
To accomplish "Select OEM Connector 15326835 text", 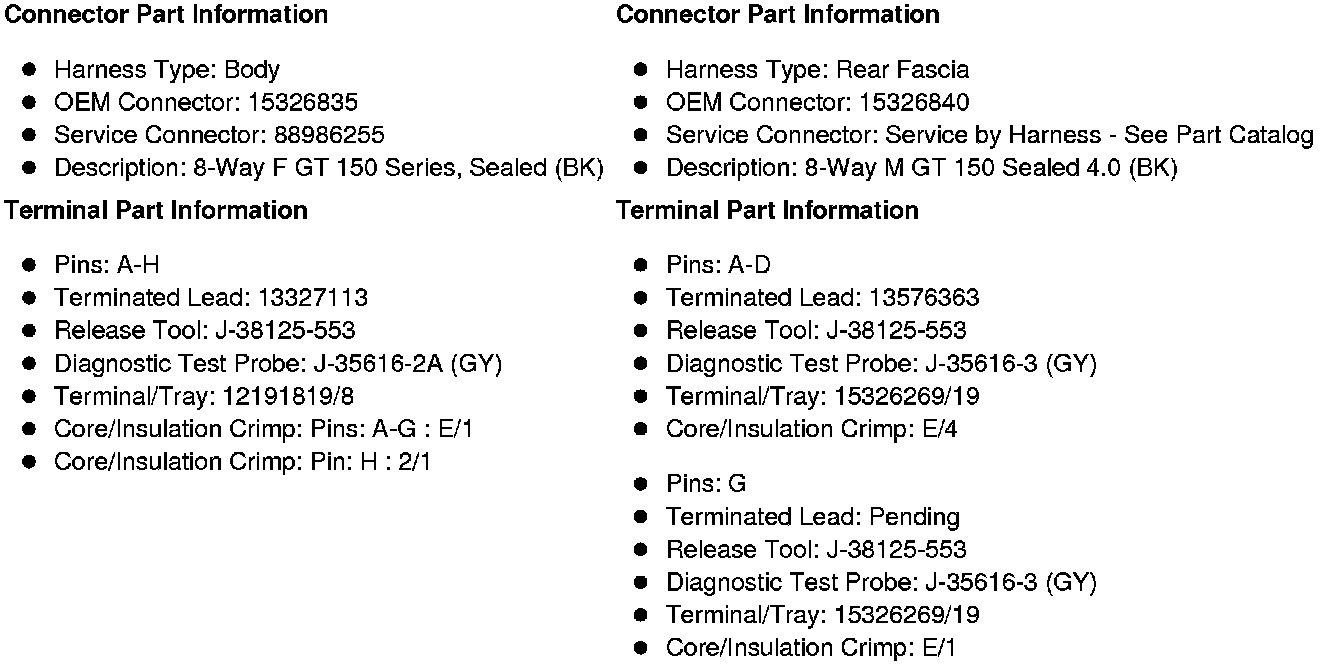I will click(x=205, y=103).
